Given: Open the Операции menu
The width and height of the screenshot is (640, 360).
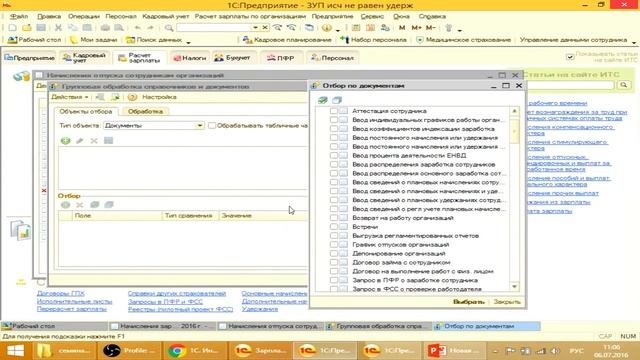Looking at the screenshot, I should click(x=84, y=16).
